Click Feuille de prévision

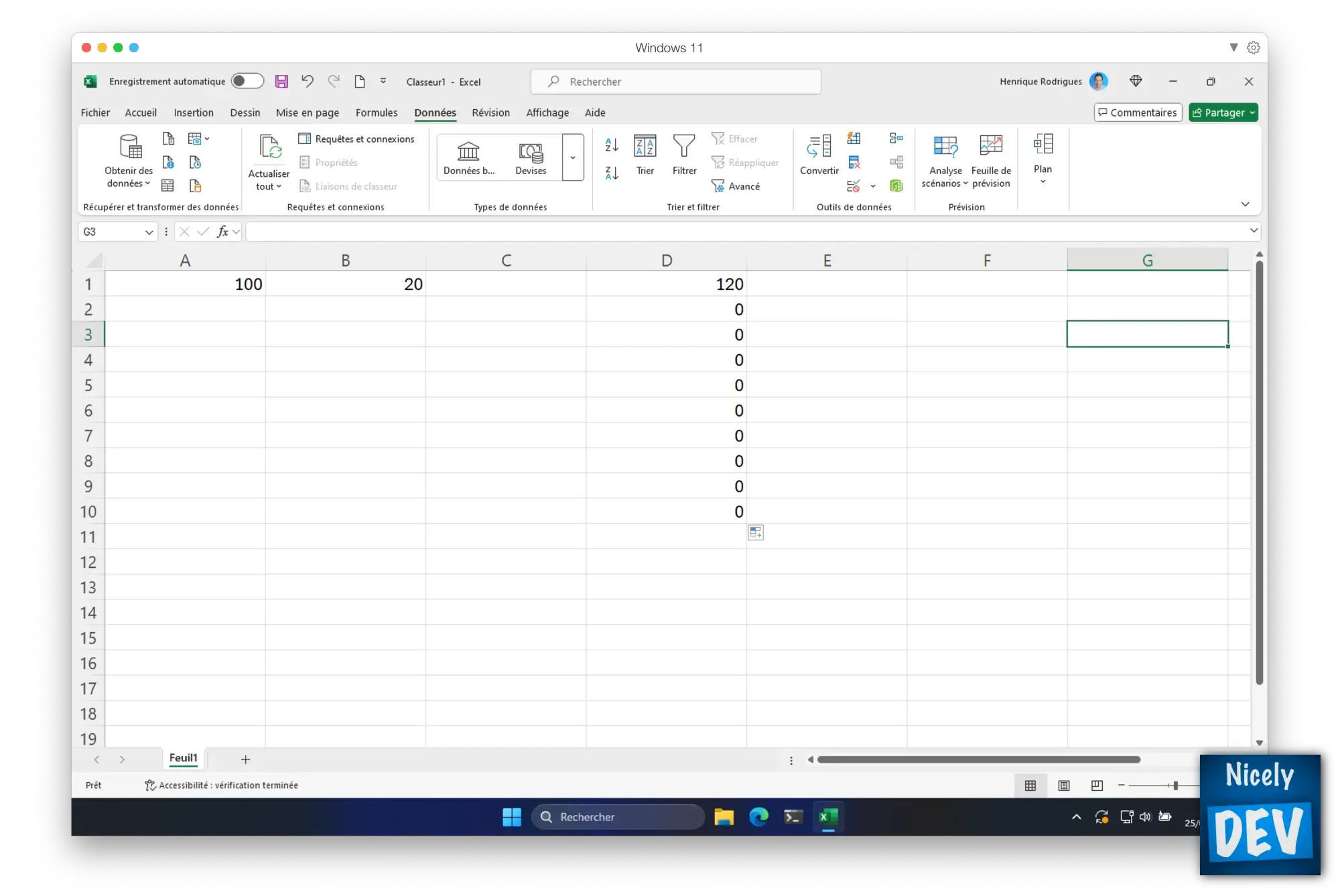pyautogui.click(x=991, y=161)
